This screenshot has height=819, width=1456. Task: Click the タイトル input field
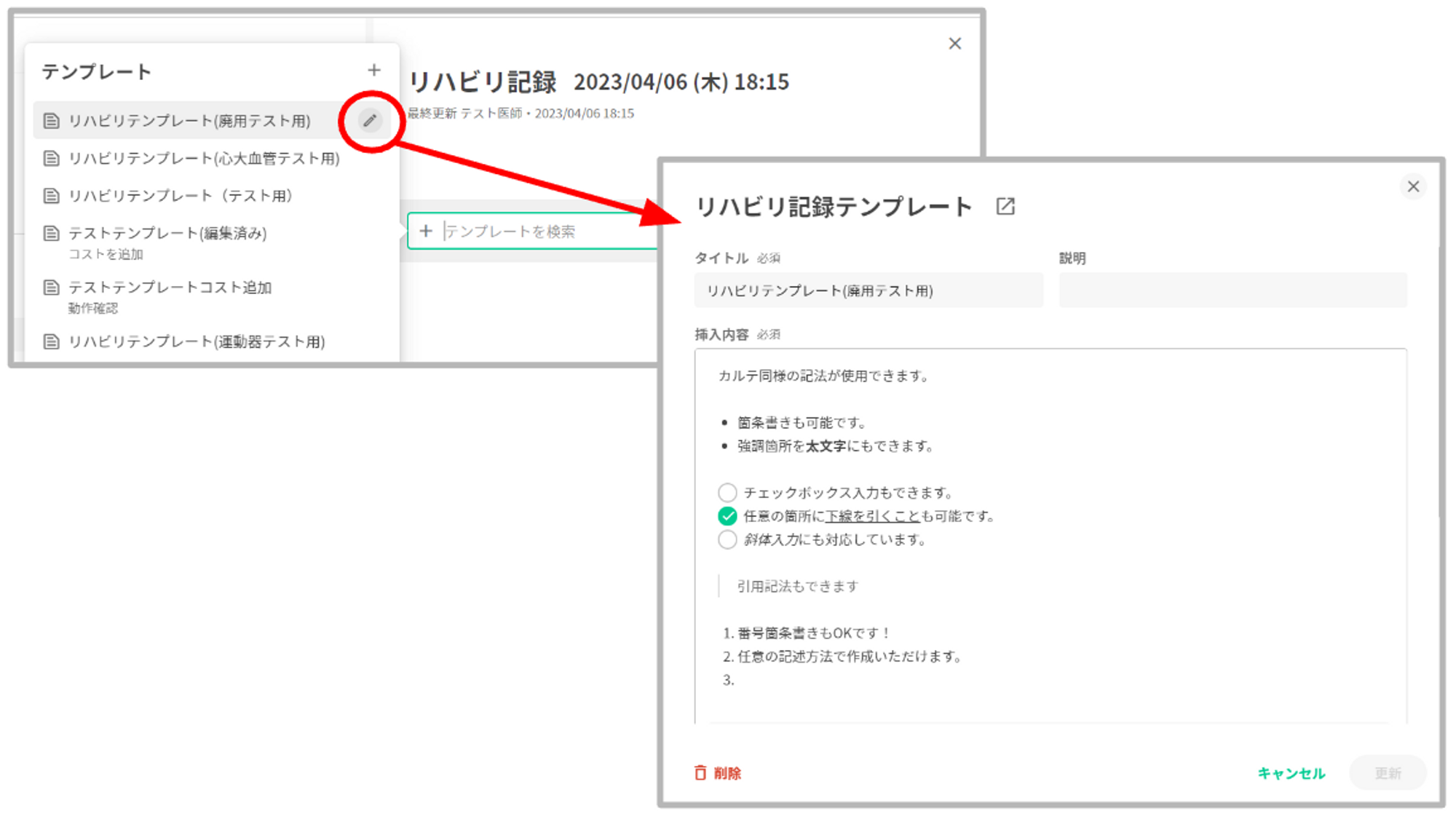[x=869, y=290]
